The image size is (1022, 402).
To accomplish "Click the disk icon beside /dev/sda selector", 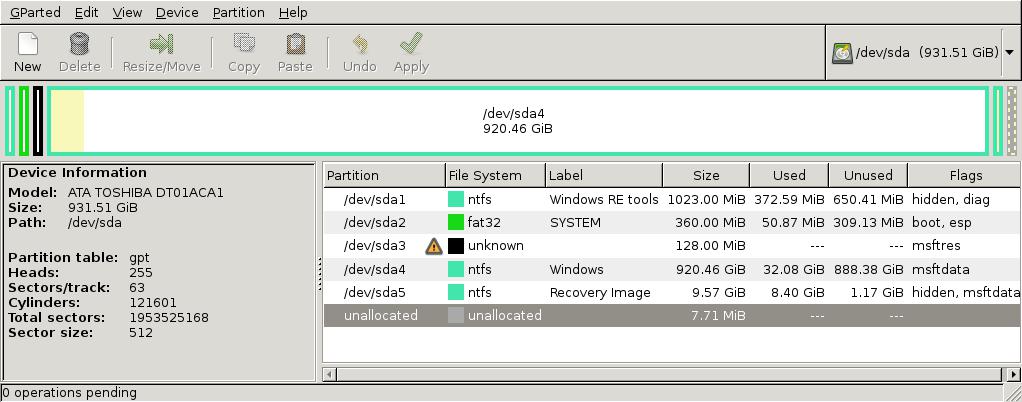I will point(842,53).
